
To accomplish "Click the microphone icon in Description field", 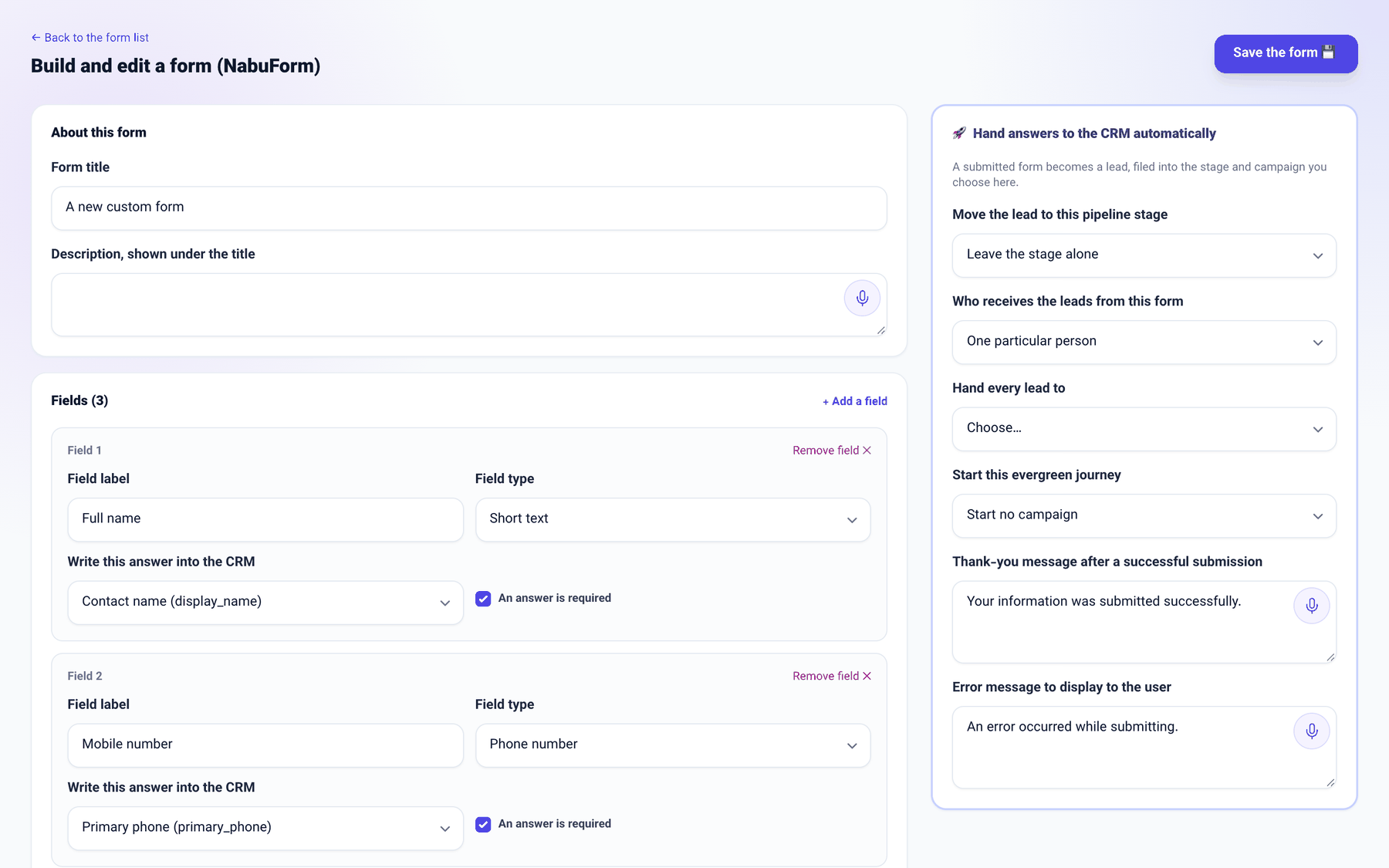I will click(862, 298).
